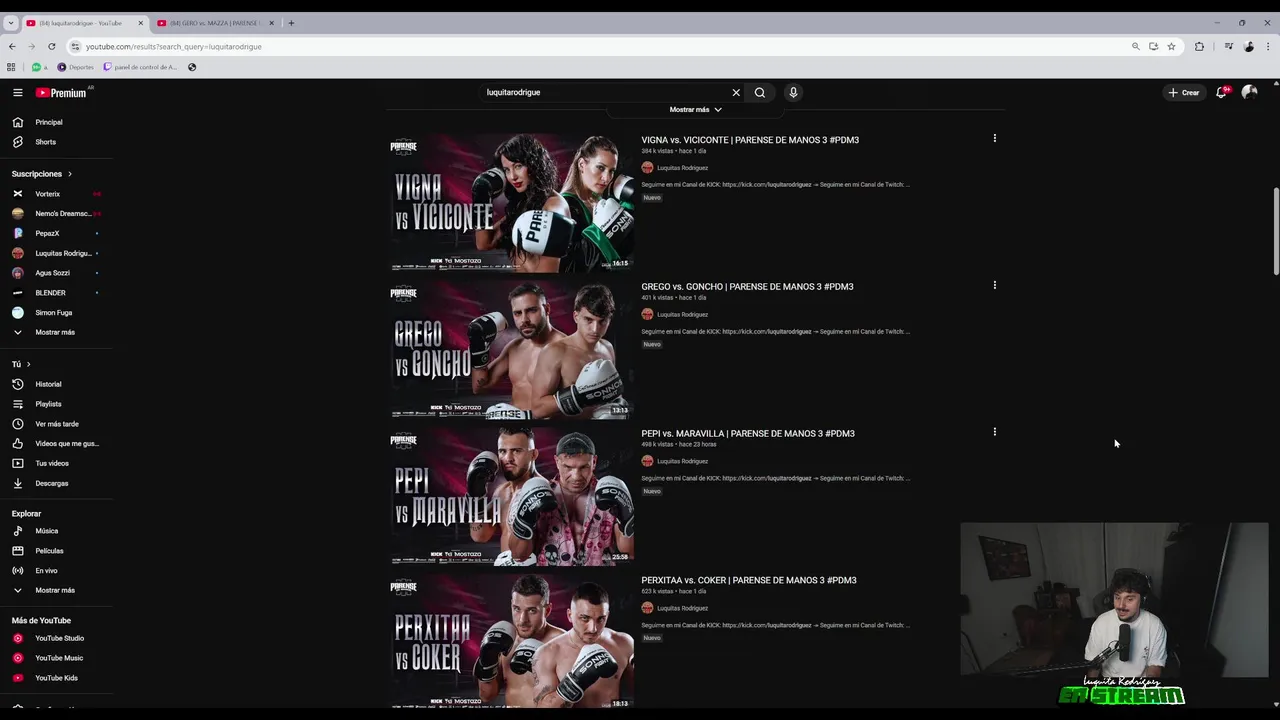Open Chrome tab search dropdown
Screen dimensions: 1280x720
pyautogui.click(x=10, y=23)
